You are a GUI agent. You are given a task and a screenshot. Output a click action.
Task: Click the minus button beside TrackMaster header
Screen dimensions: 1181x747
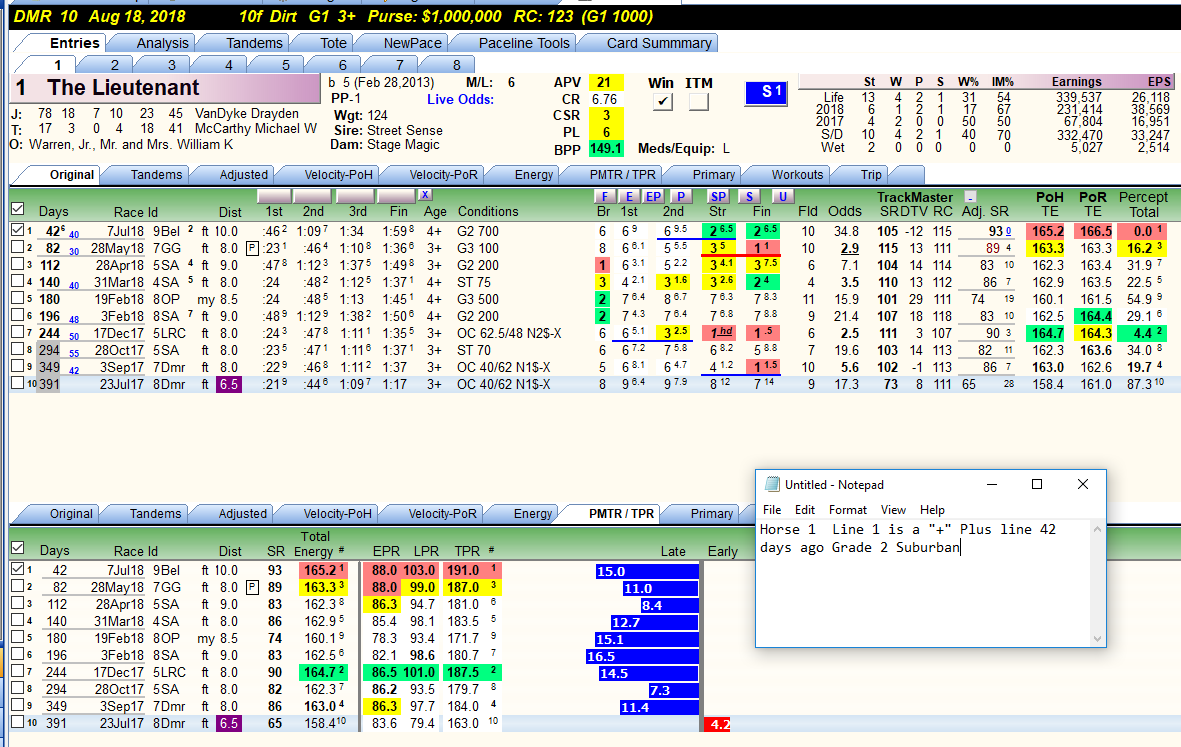(971, 197)
